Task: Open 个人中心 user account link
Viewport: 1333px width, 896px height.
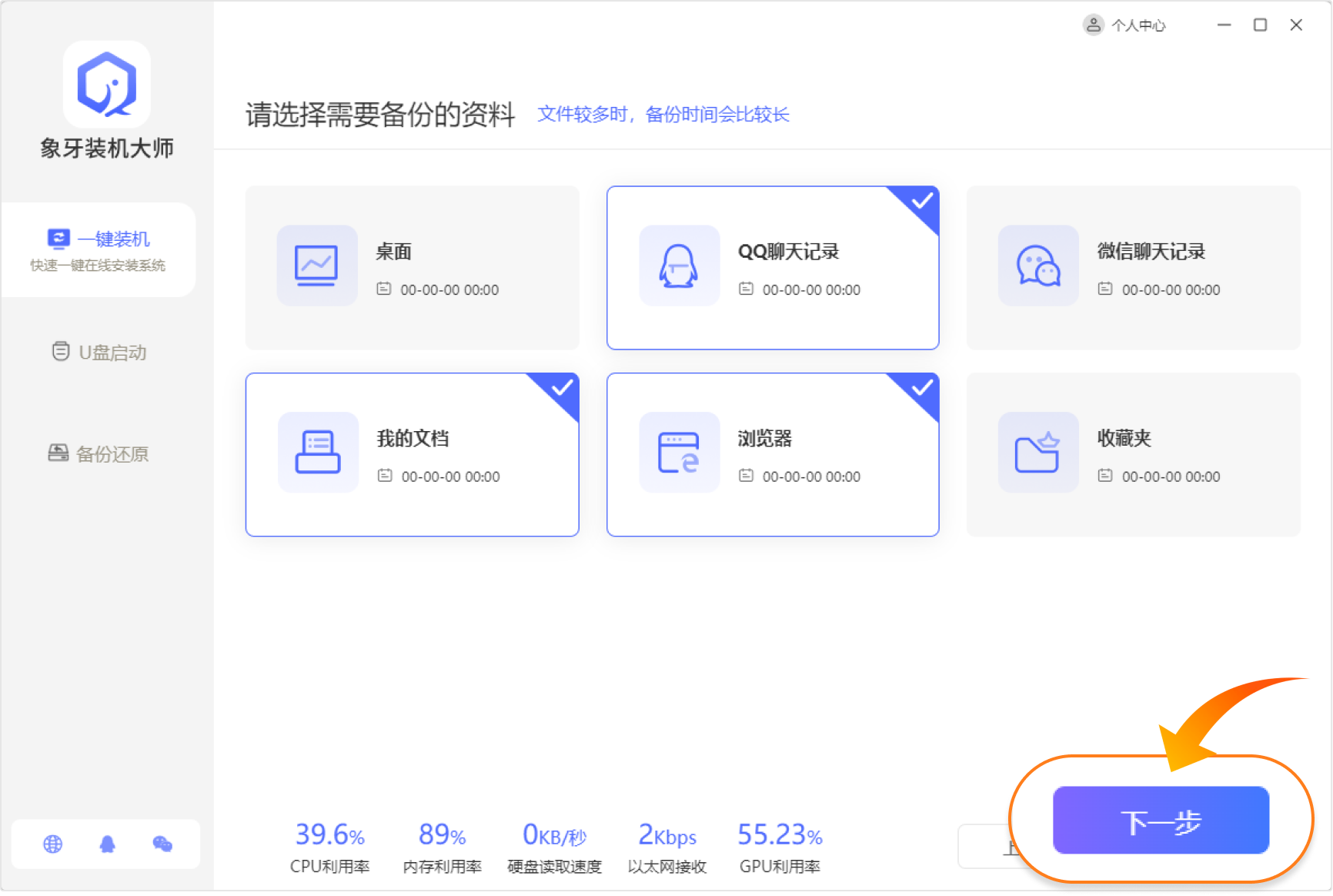Action: 1124,25
